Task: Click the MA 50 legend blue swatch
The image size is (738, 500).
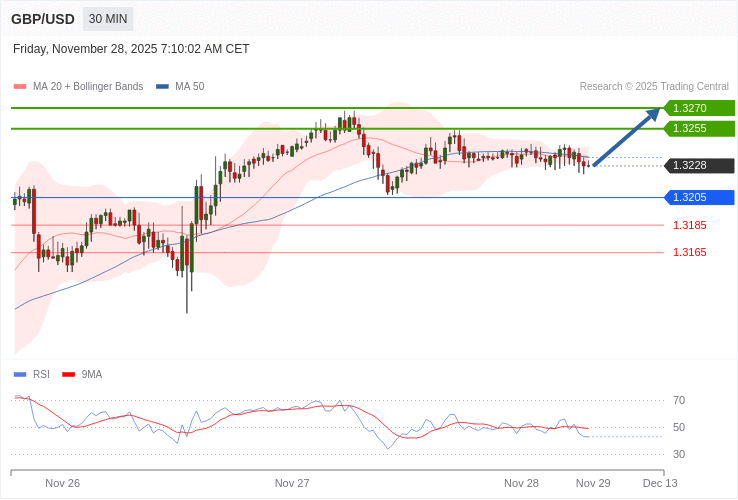Action: [162, 87]
